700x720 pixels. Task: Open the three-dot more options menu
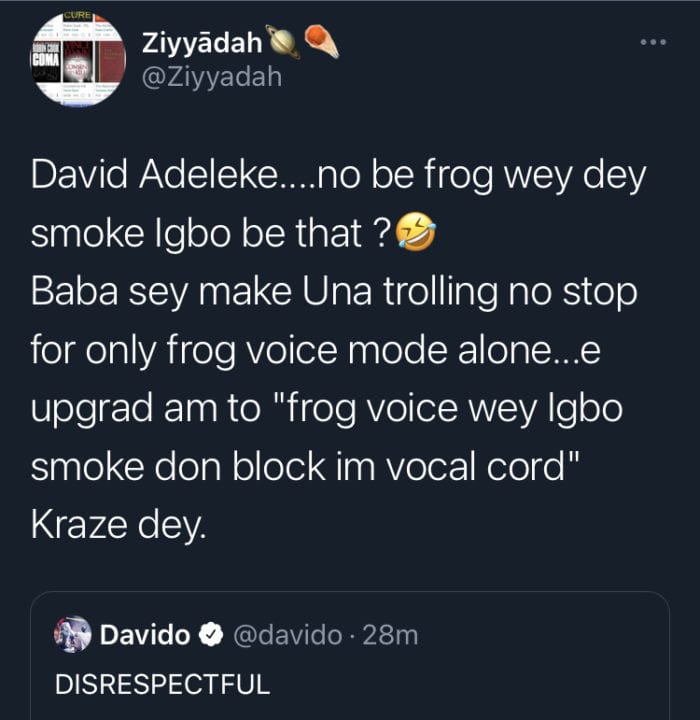[653, 42]
